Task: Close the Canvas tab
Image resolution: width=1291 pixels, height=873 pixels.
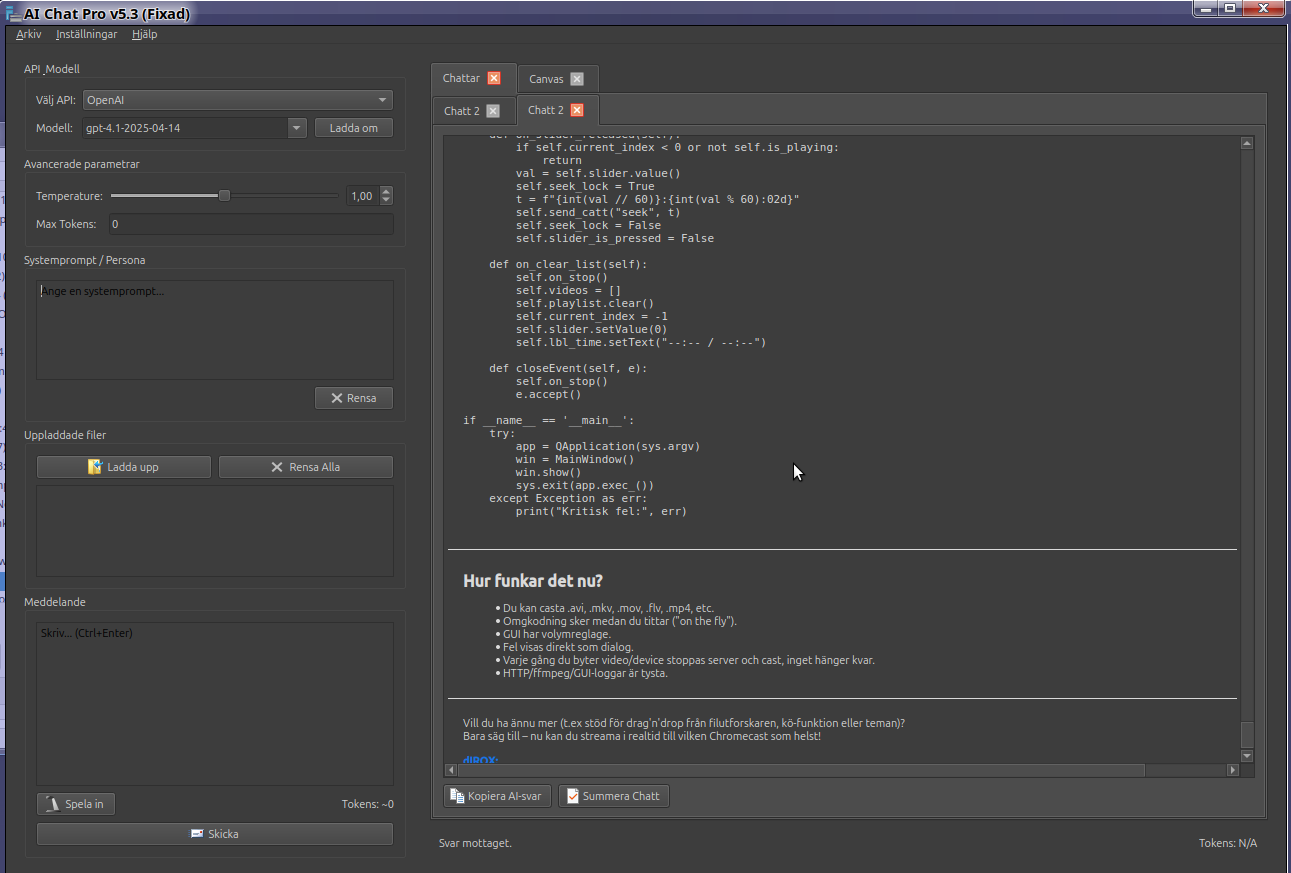Action: pos(577,79)
